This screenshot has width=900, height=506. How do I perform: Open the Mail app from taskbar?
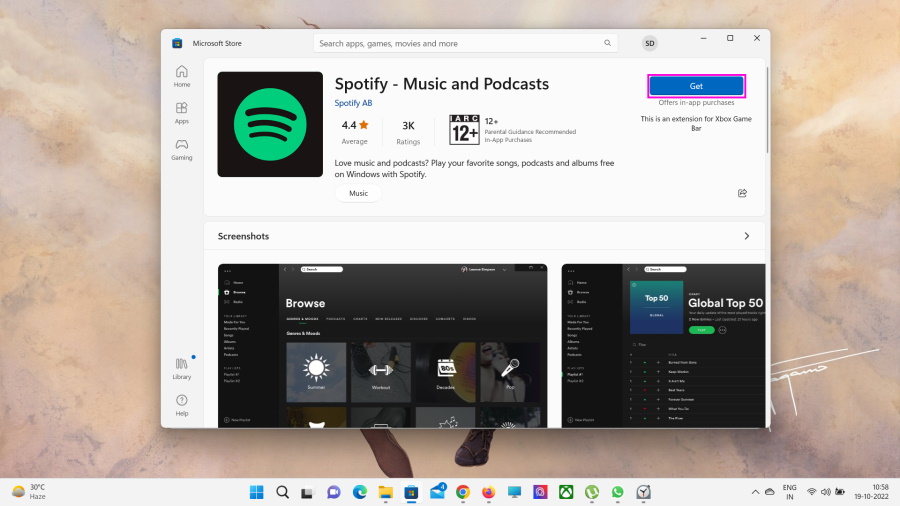437,491
